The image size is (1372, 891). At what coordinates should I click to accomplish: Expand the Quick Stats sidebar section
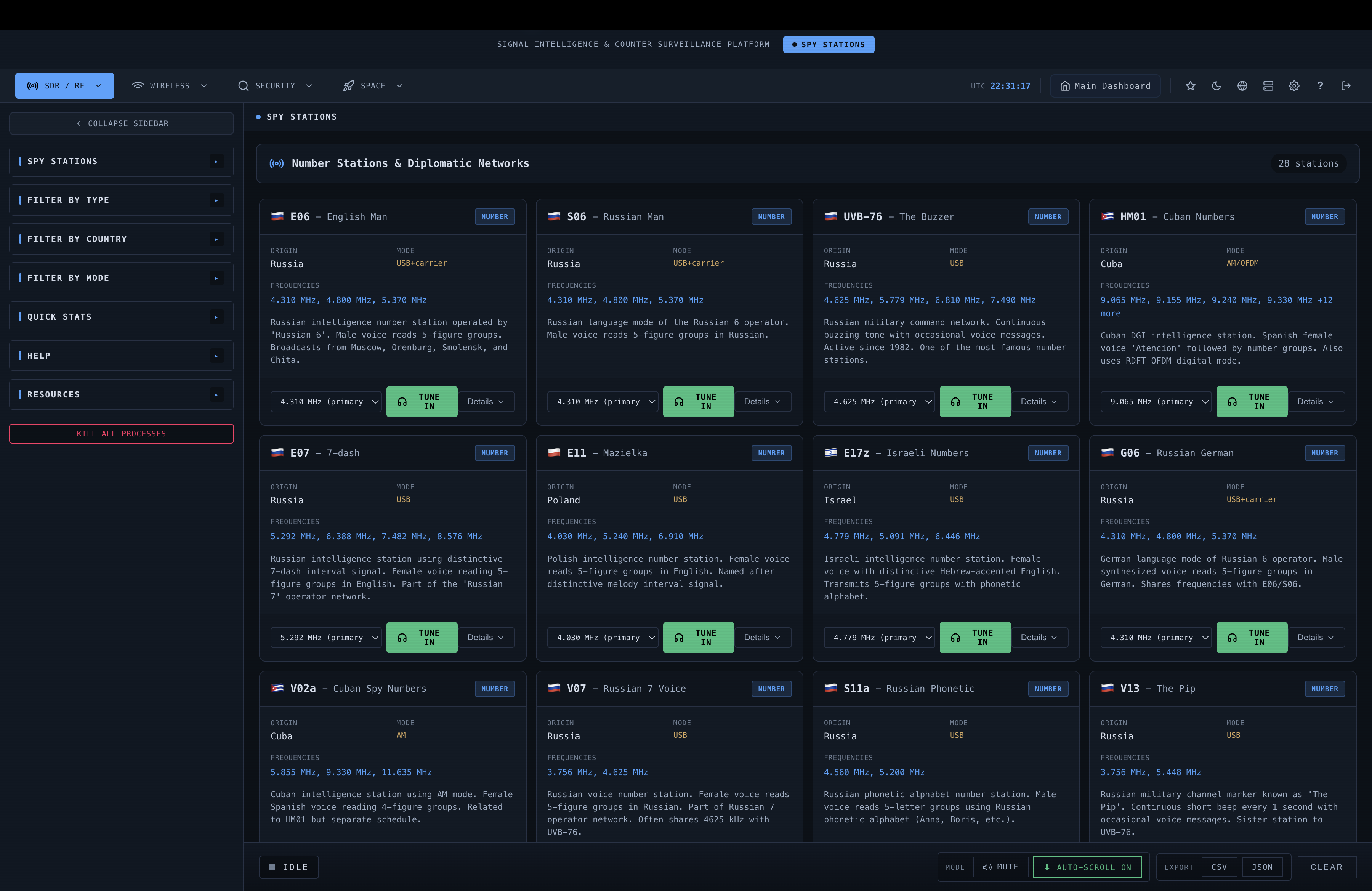point(121,316)
